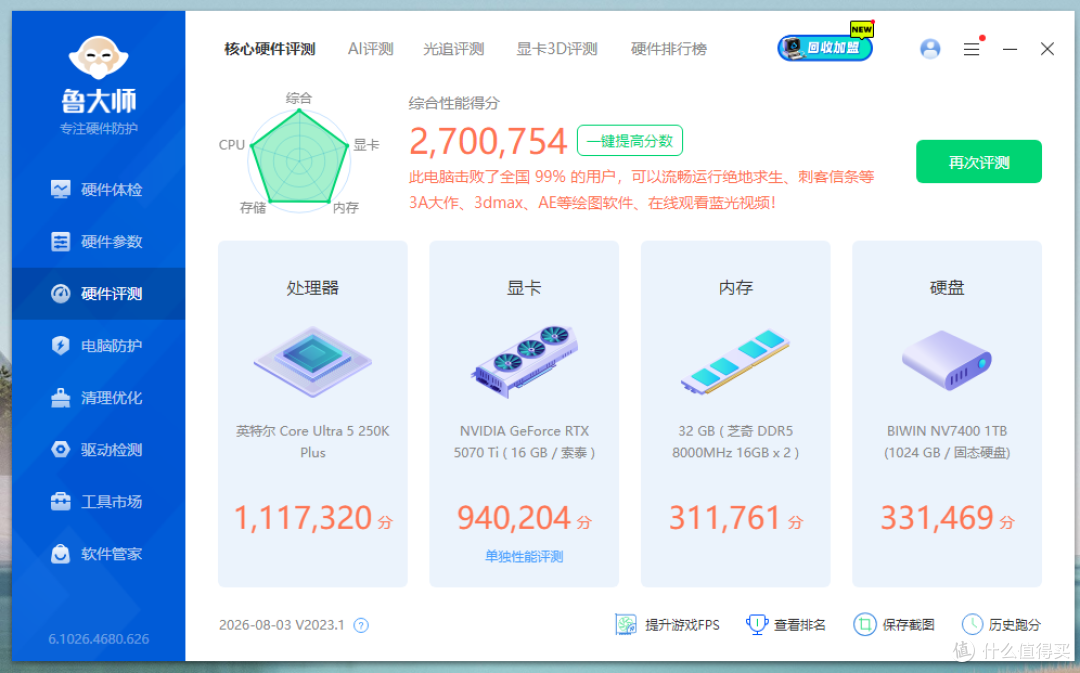This screenshot has height=673, width=1080.
Task: Click the 32 GB DDR5 8000MHz text
Action: click(x=736, y=442)
